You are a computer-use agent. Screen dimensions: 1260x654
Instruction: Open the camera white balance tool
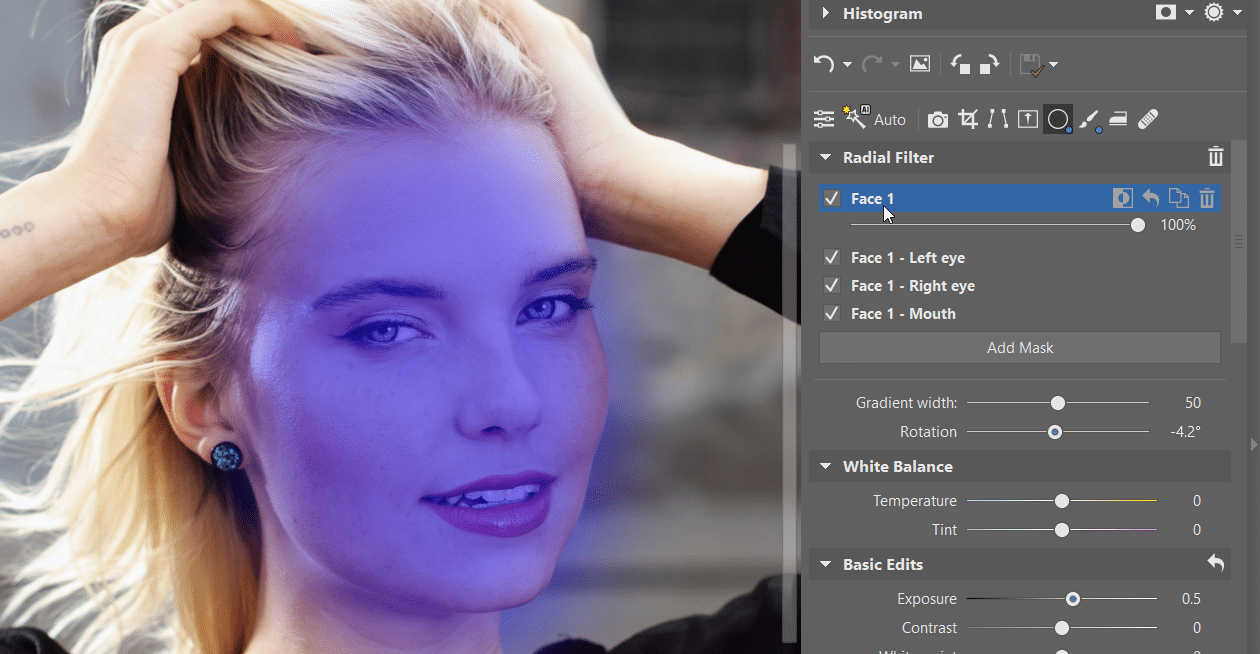coord(938,118)
